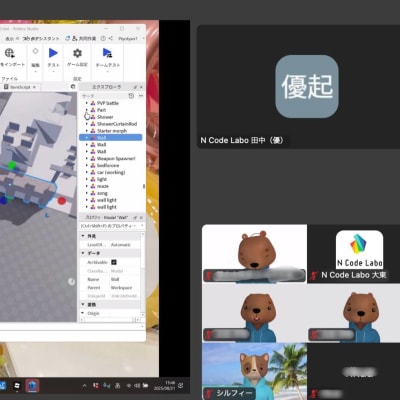Select the maze model row

(111, 186)
